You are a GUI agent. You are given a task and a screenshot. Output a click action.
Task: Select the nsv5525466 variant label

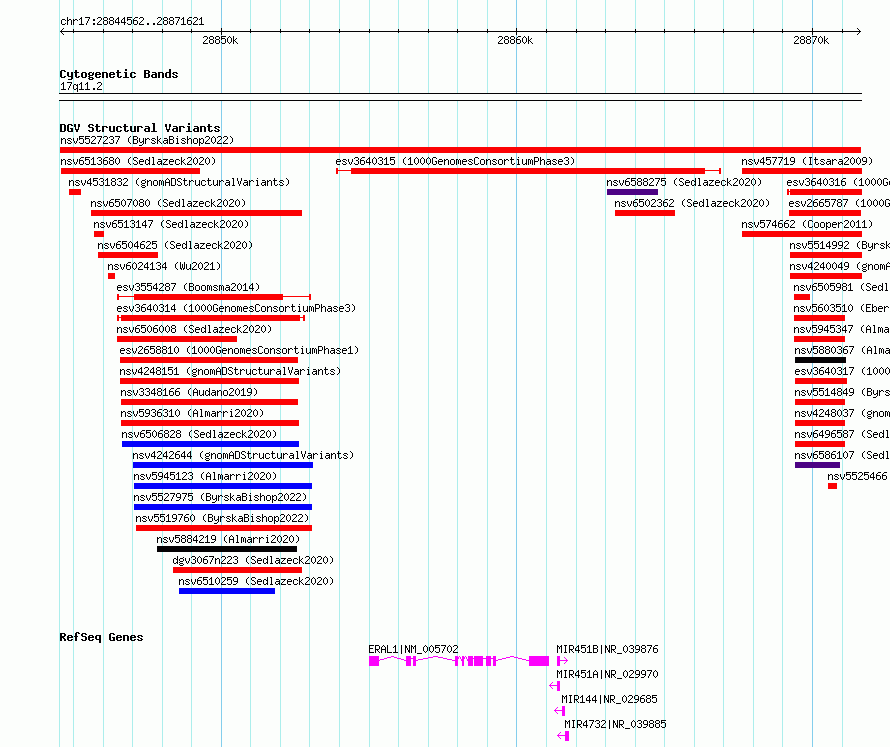pos(857,476)
